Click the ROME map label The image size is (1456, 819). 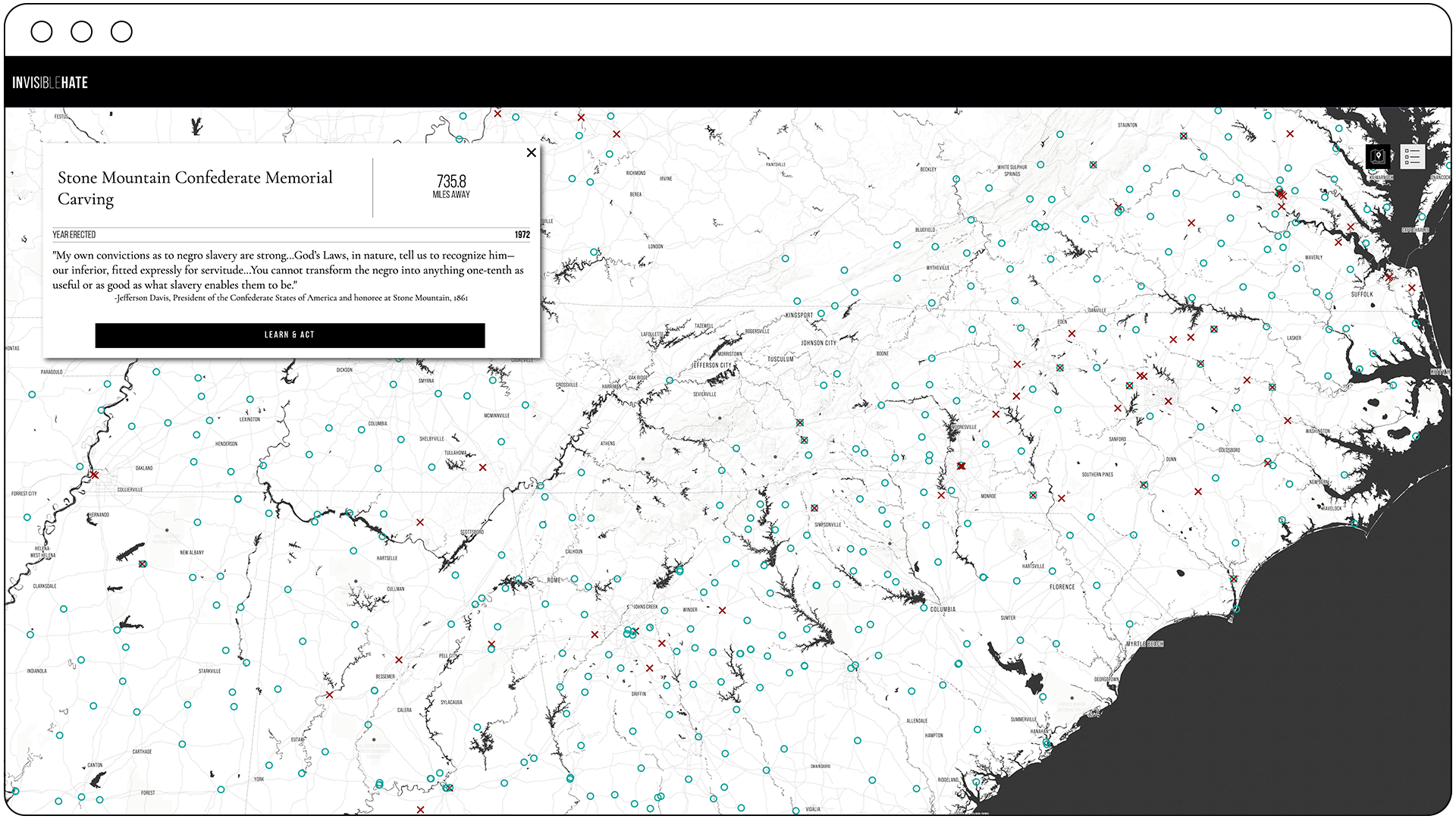point(554,580)
